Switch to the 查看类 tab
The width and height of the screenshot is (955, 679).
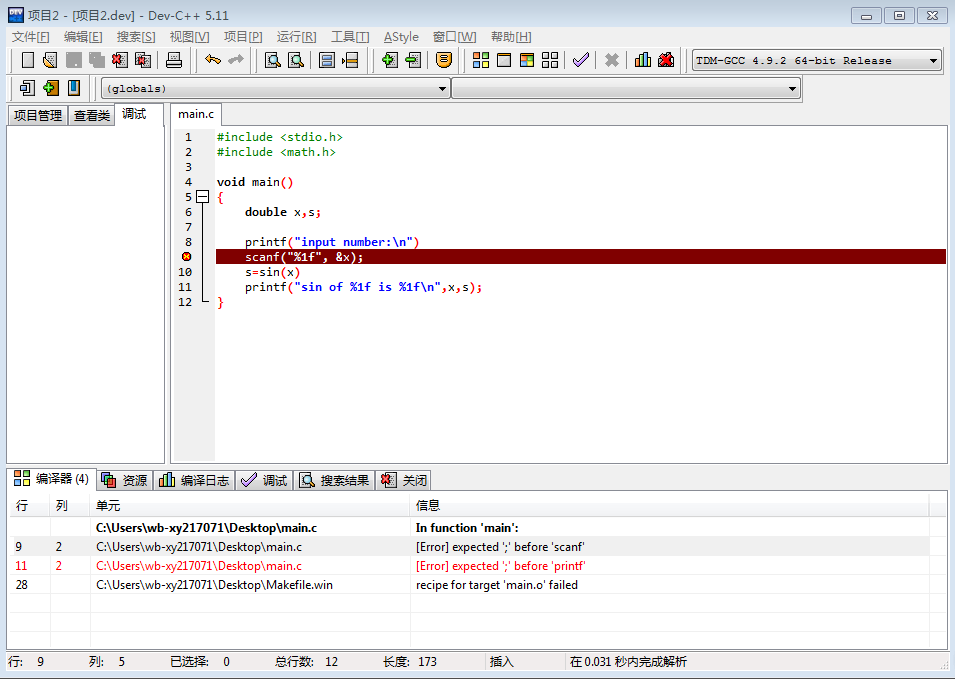click(x=92, y=115)
